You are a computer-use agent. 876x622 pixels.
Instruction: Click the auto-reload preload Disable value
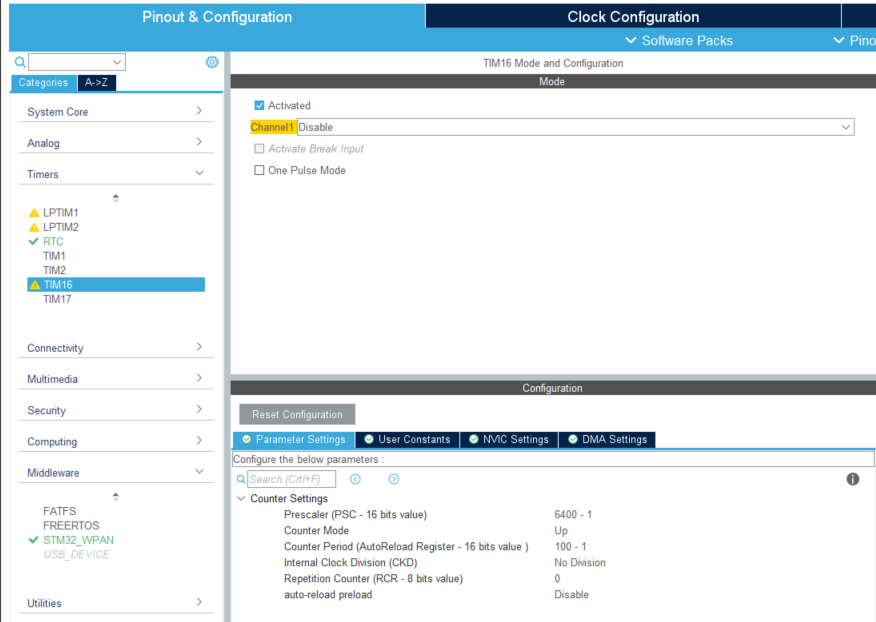pyautogui.click(x=572, y=595)
